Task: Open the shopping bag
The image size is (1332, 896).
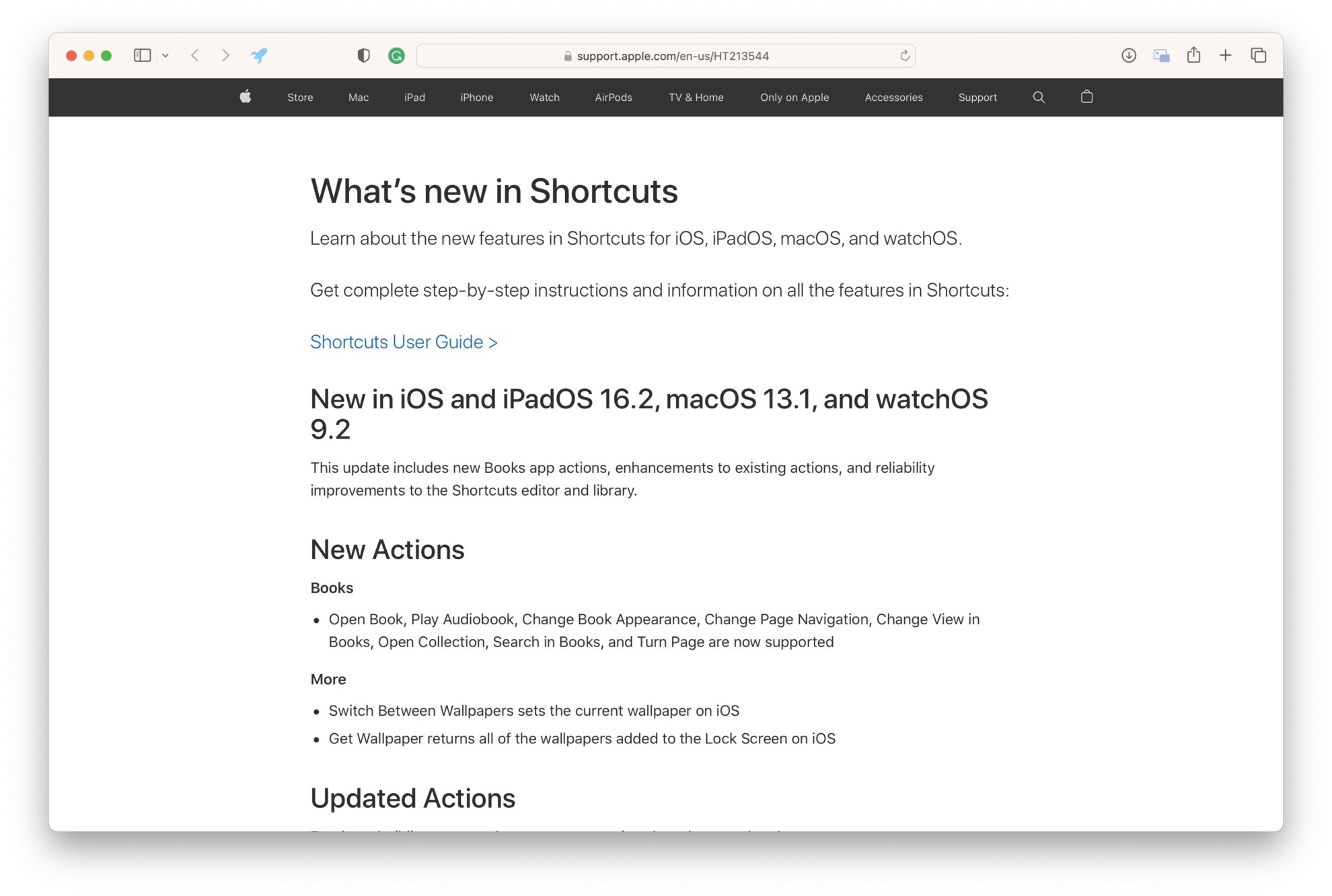Action: tap(1086, 97)
